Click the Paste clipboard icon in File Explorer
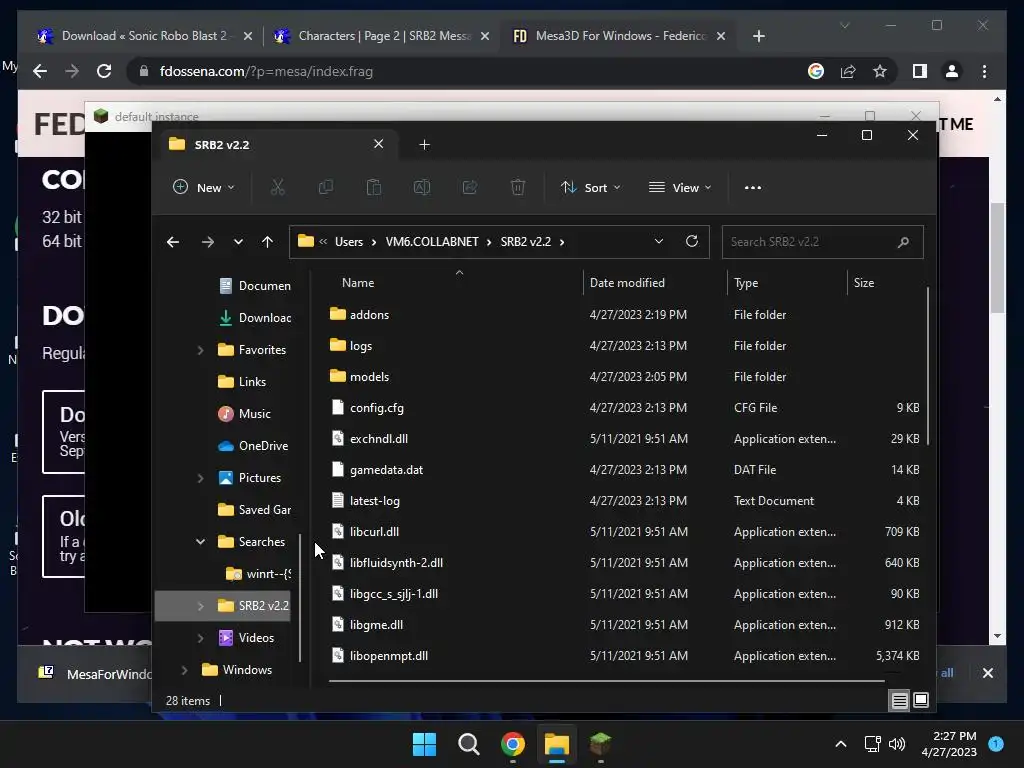 point(374,187)
